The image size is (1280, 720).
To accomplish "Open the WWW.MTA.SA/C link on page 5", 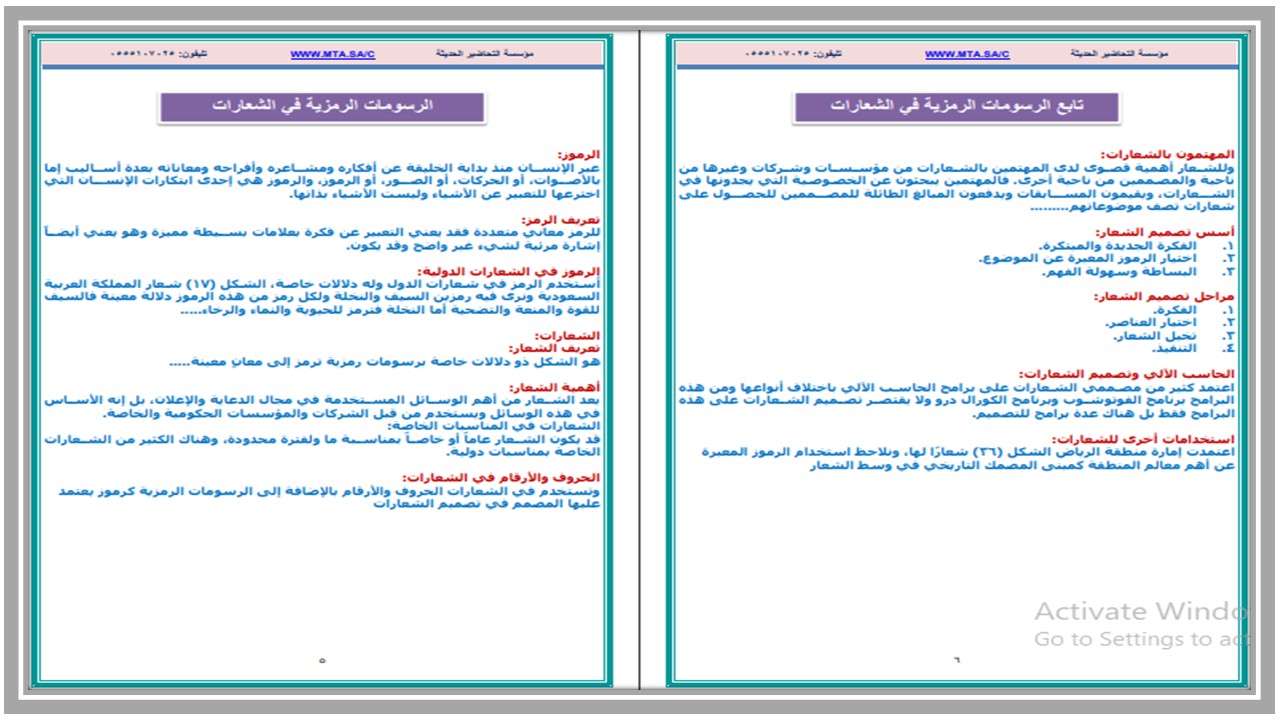I will coord(332,54).
